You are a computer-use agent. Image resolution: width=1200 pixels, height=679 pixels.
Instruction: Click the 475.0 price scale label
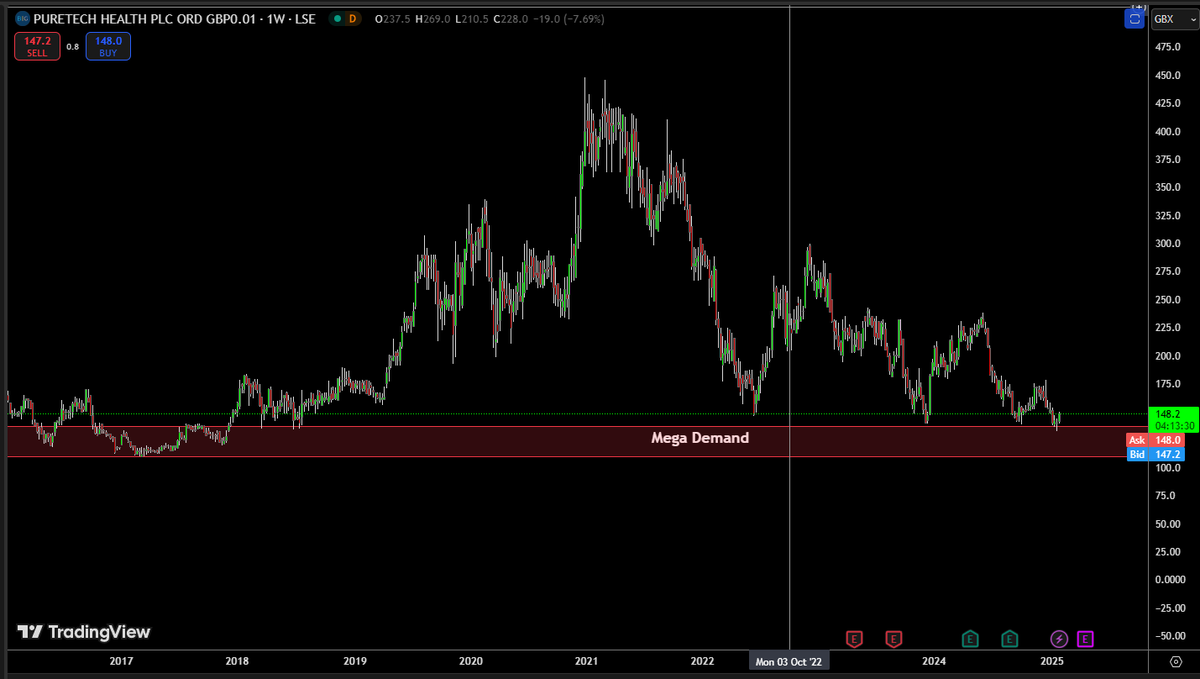(1168, 47)
